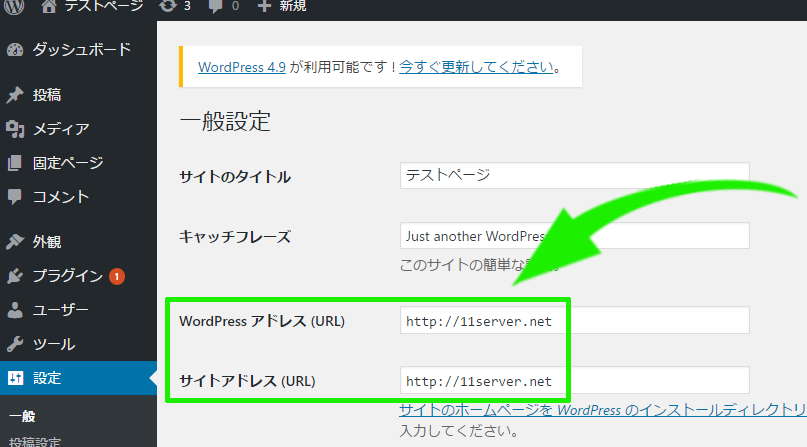Click the ツール wrench icon
Image resolution: width=807 pixels, height=447 pixels.
point(15,344)
